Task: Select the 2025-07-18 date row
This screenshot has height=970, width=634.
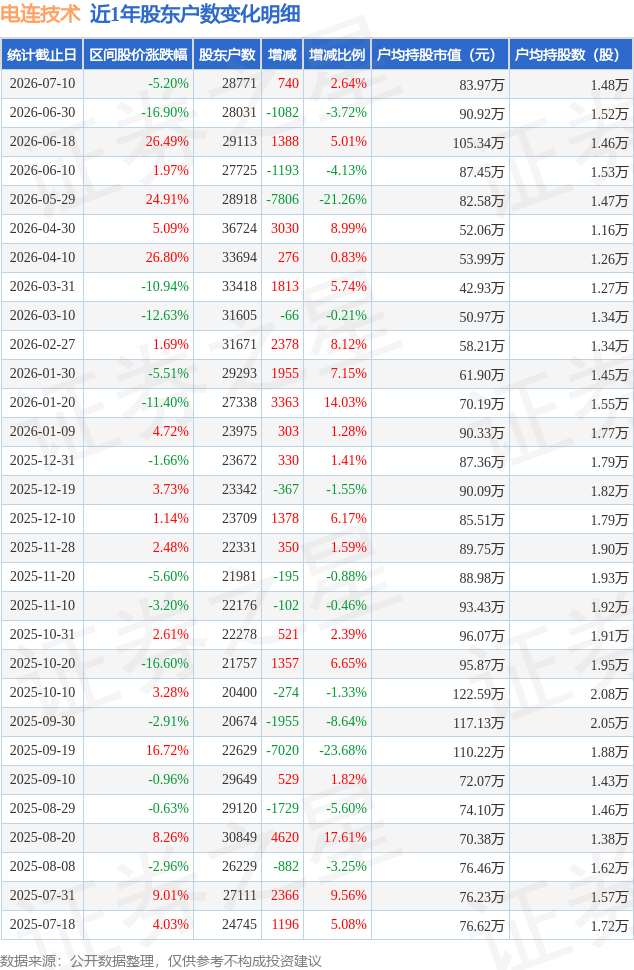Action: [x=317, y=924]
